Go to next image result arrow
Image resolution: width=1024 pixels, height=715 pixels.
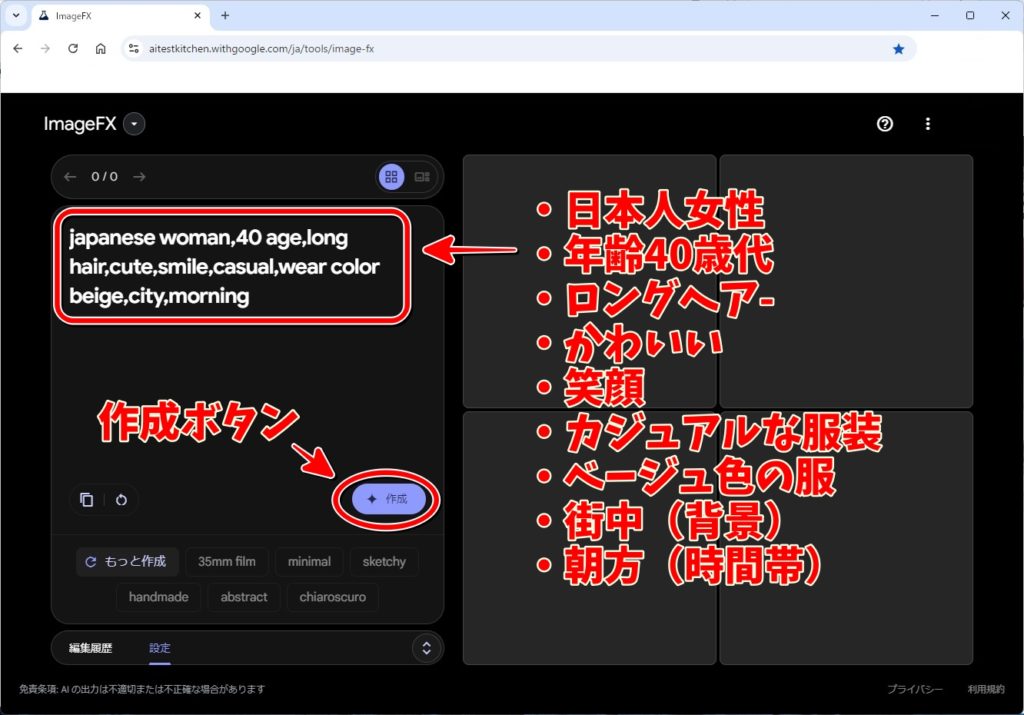point(139,177)
